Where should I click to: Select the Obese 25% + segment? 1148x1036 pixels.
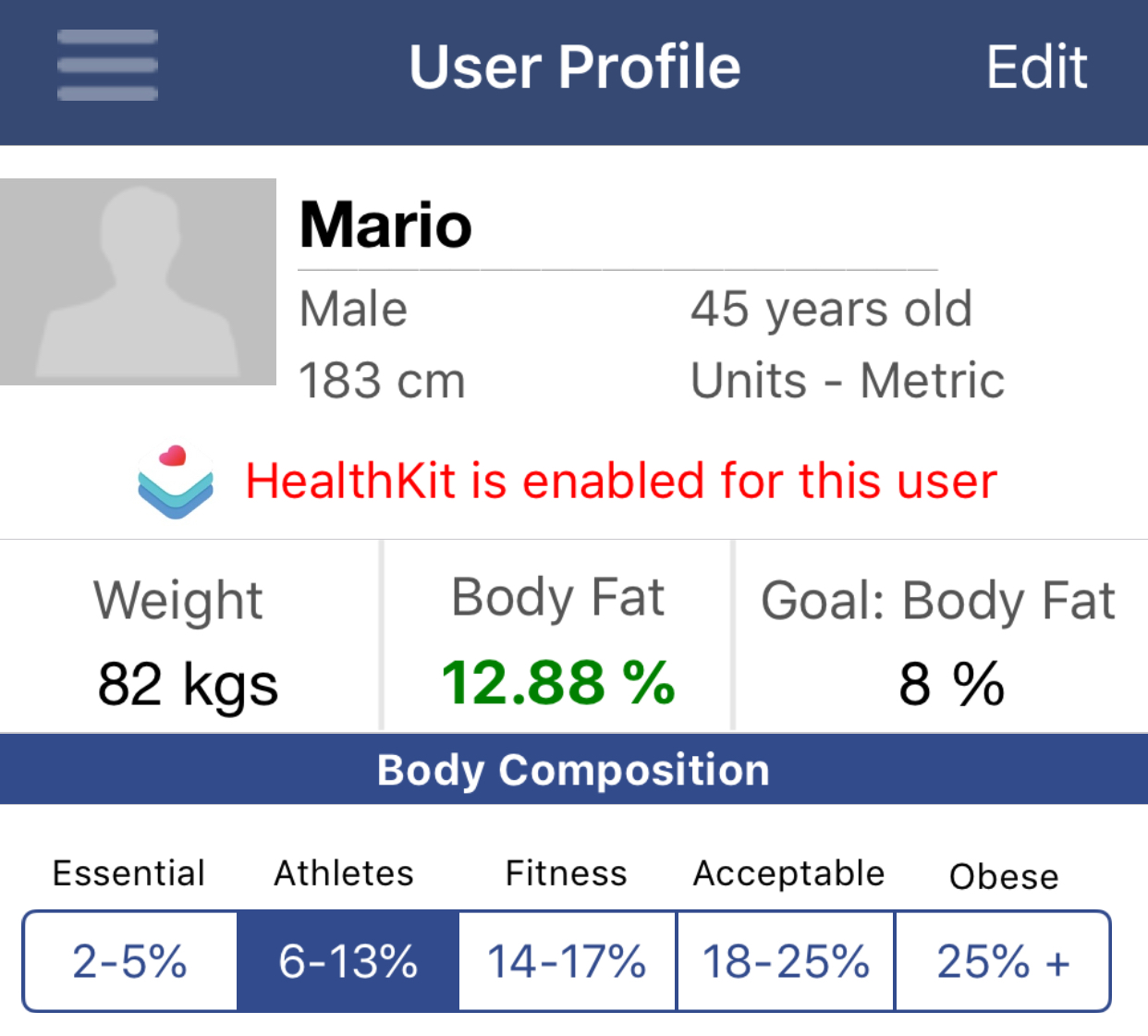(x=1003, y=961)
